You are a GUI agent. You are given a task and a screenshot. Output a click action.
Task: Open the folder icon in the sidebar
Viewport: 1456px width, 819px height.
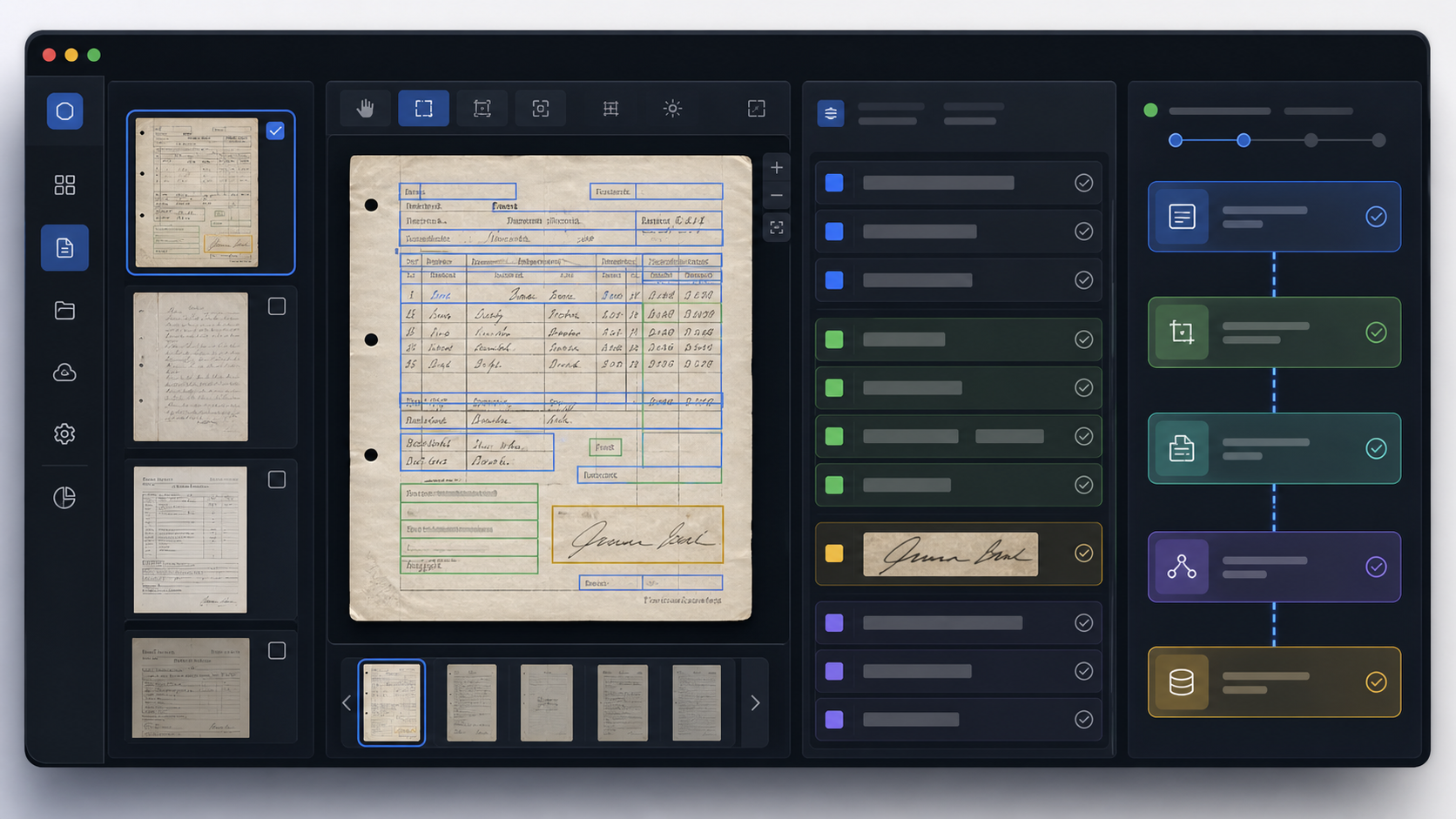(x=64, y=311)
